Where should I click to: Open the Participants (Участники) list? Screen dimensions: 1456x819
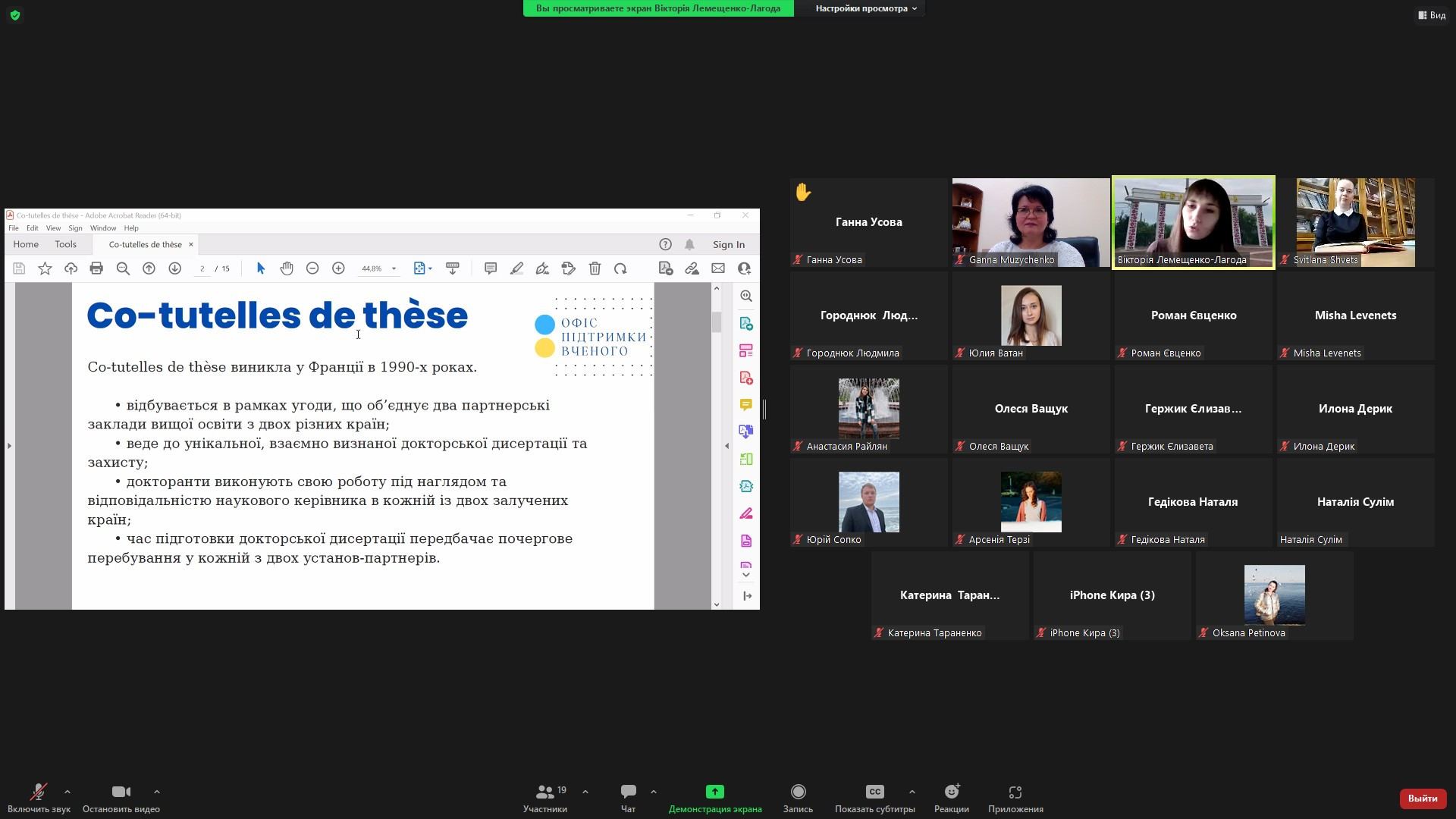[x=545, y=792]
